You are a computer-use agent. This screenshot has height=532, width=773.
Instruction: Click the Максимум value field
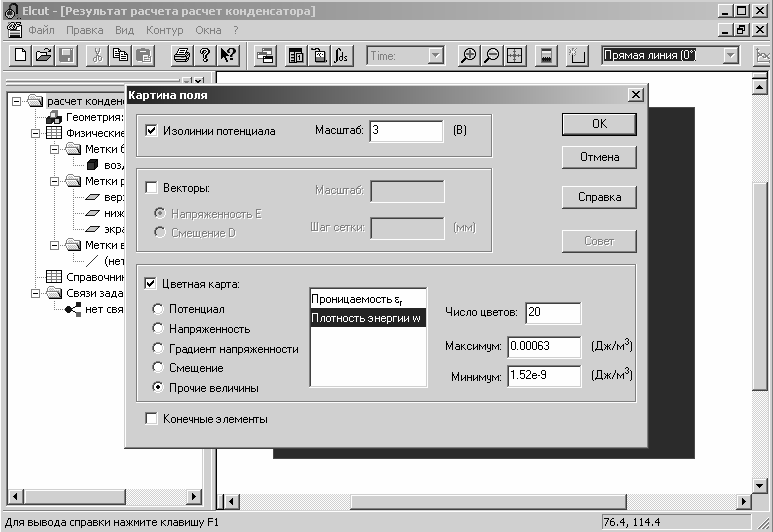544,347
